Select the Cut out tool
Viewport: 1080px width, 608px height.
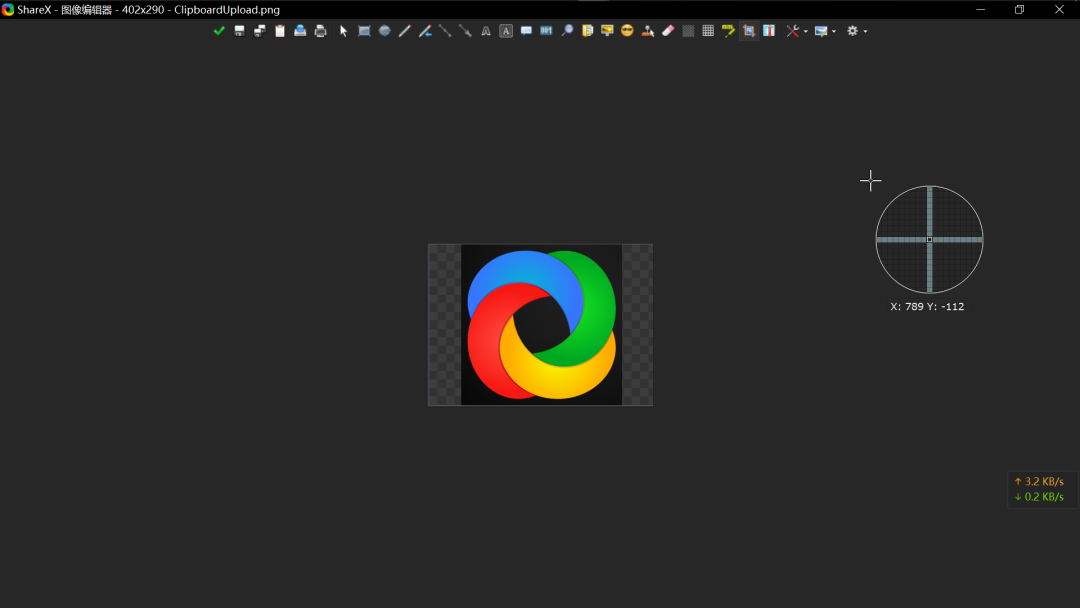[769, 31]
